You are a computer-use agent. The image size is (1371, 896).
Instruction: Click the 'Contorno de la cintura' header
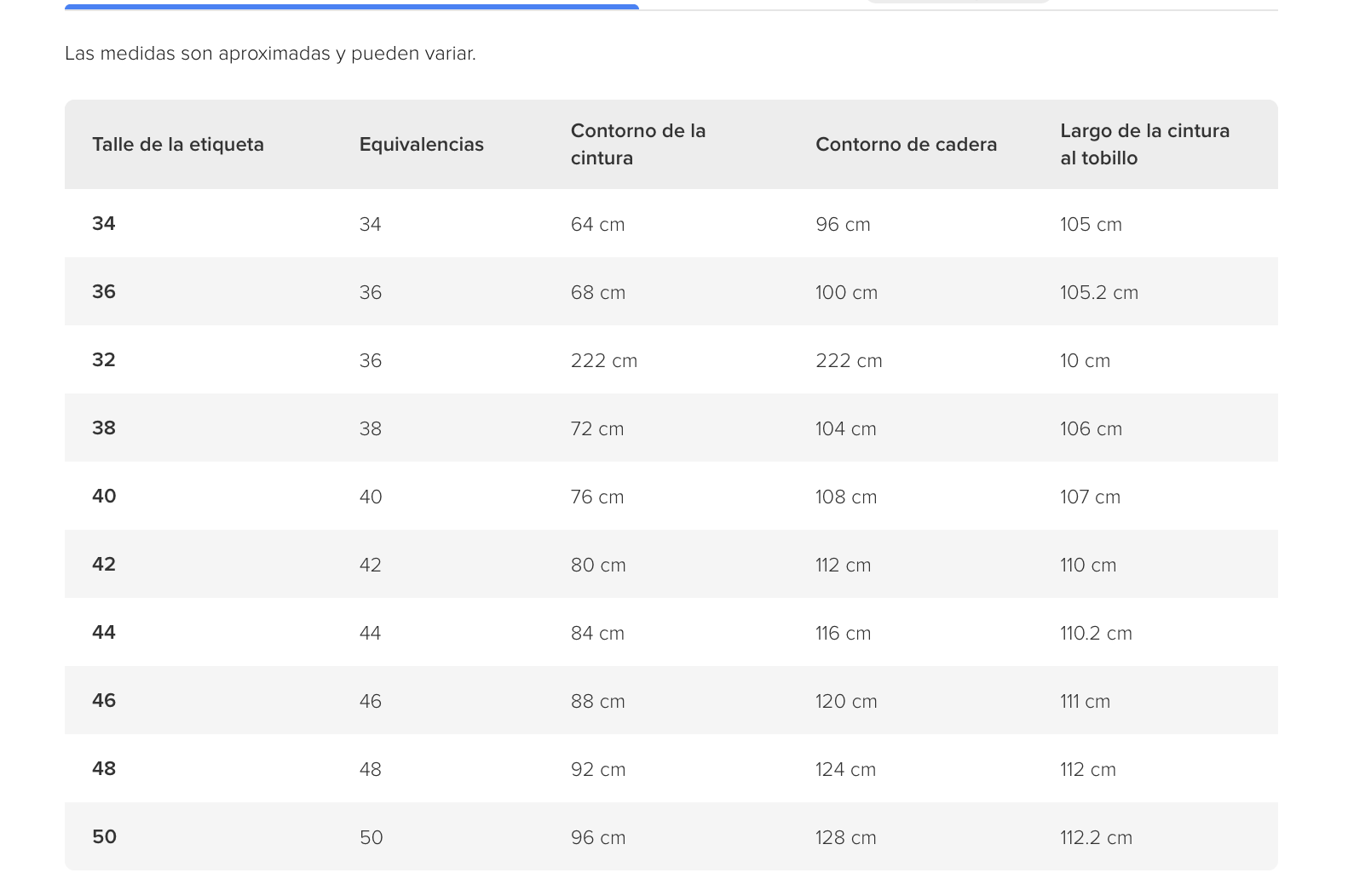(x=638, y=144)
